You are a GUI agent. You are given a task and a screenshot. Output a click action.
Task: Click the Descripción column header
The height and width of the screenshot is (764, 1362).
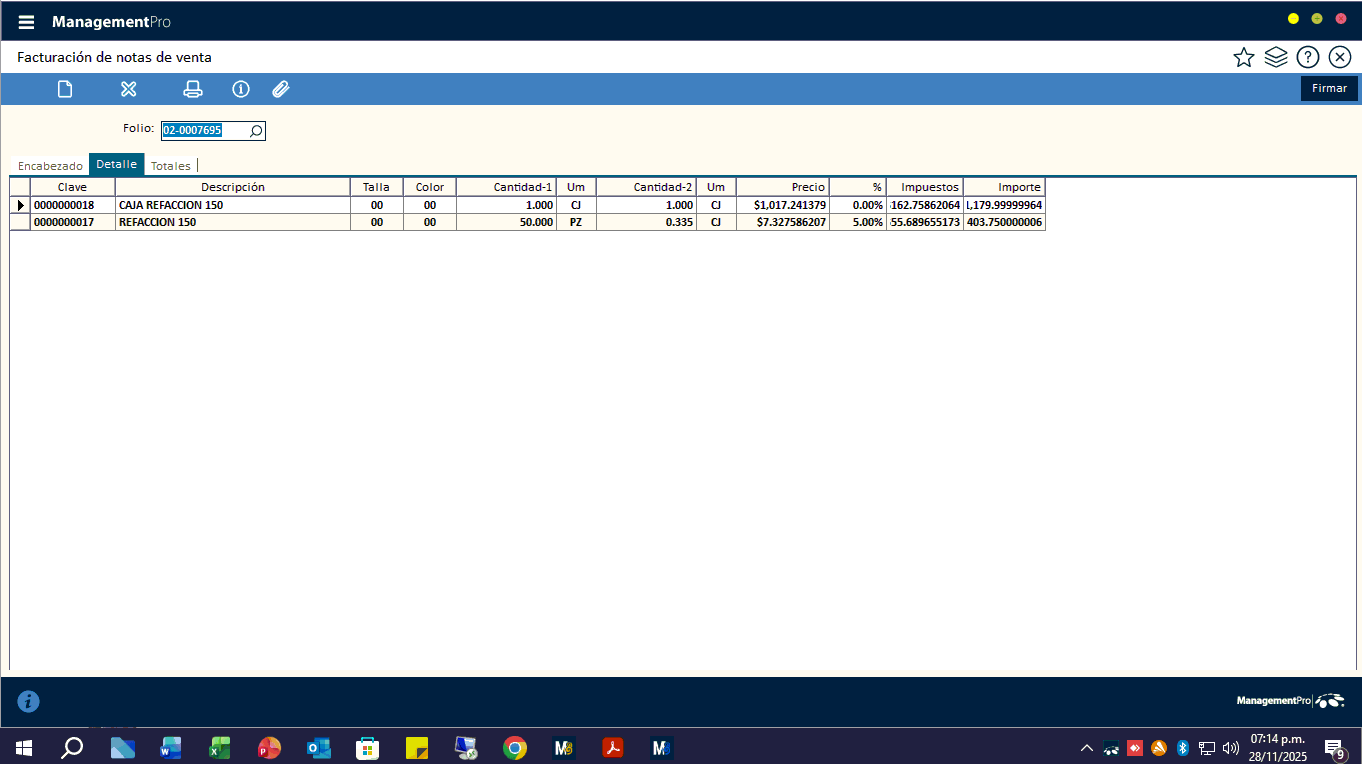[232, 187]
